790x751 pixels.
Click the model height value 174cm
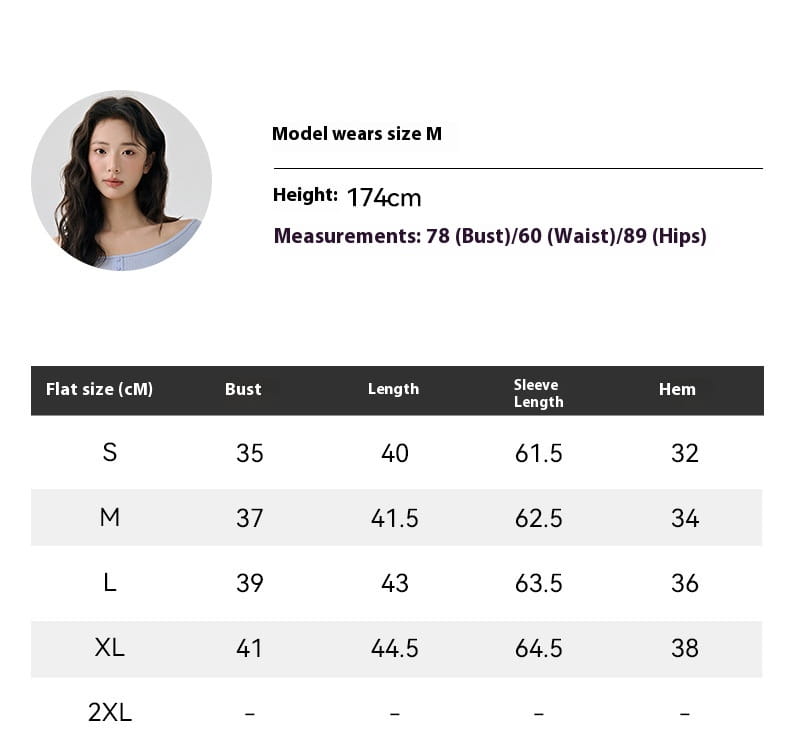tap(384, 198)
